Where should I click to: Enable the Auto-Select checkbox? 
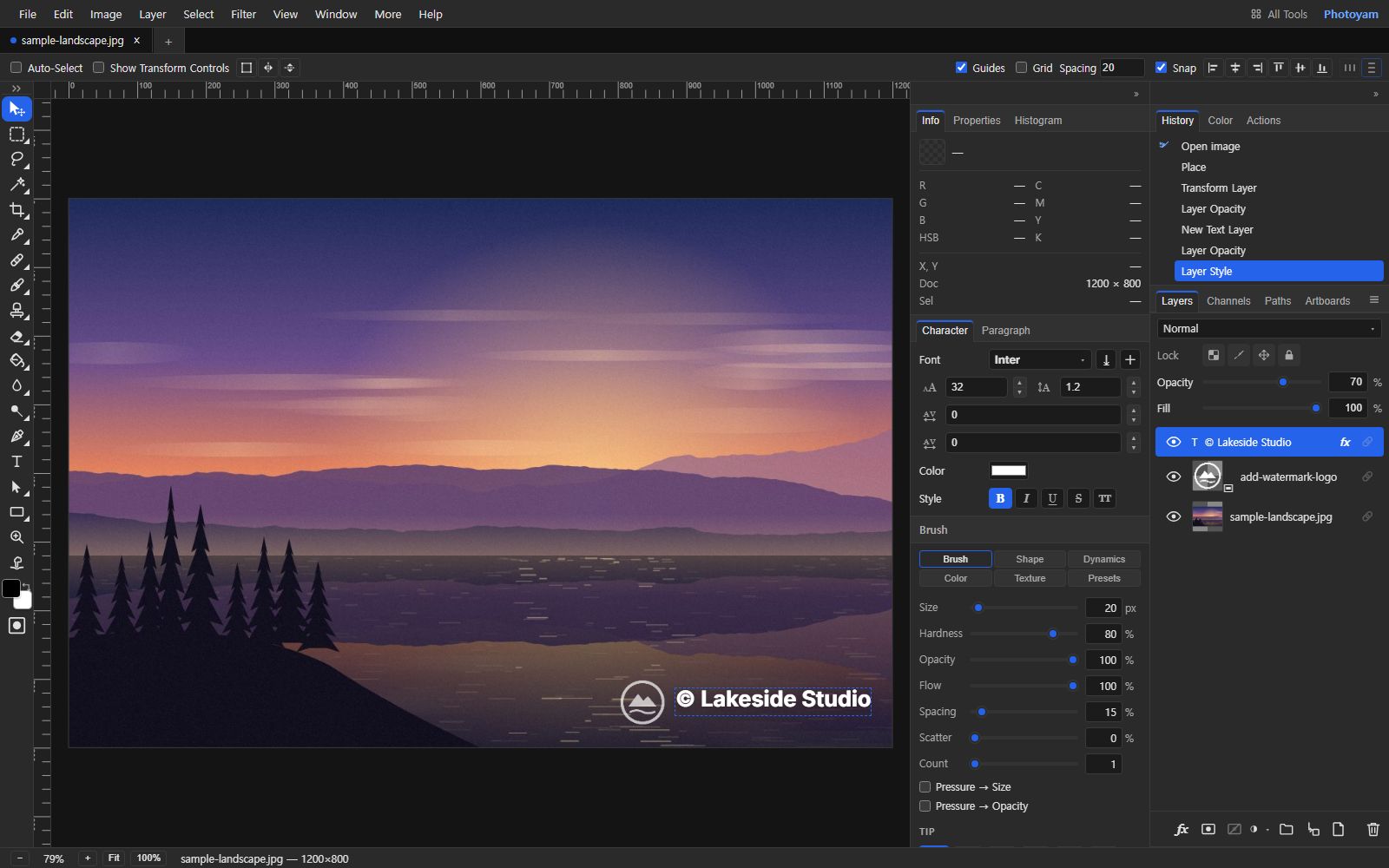(16, 68)
